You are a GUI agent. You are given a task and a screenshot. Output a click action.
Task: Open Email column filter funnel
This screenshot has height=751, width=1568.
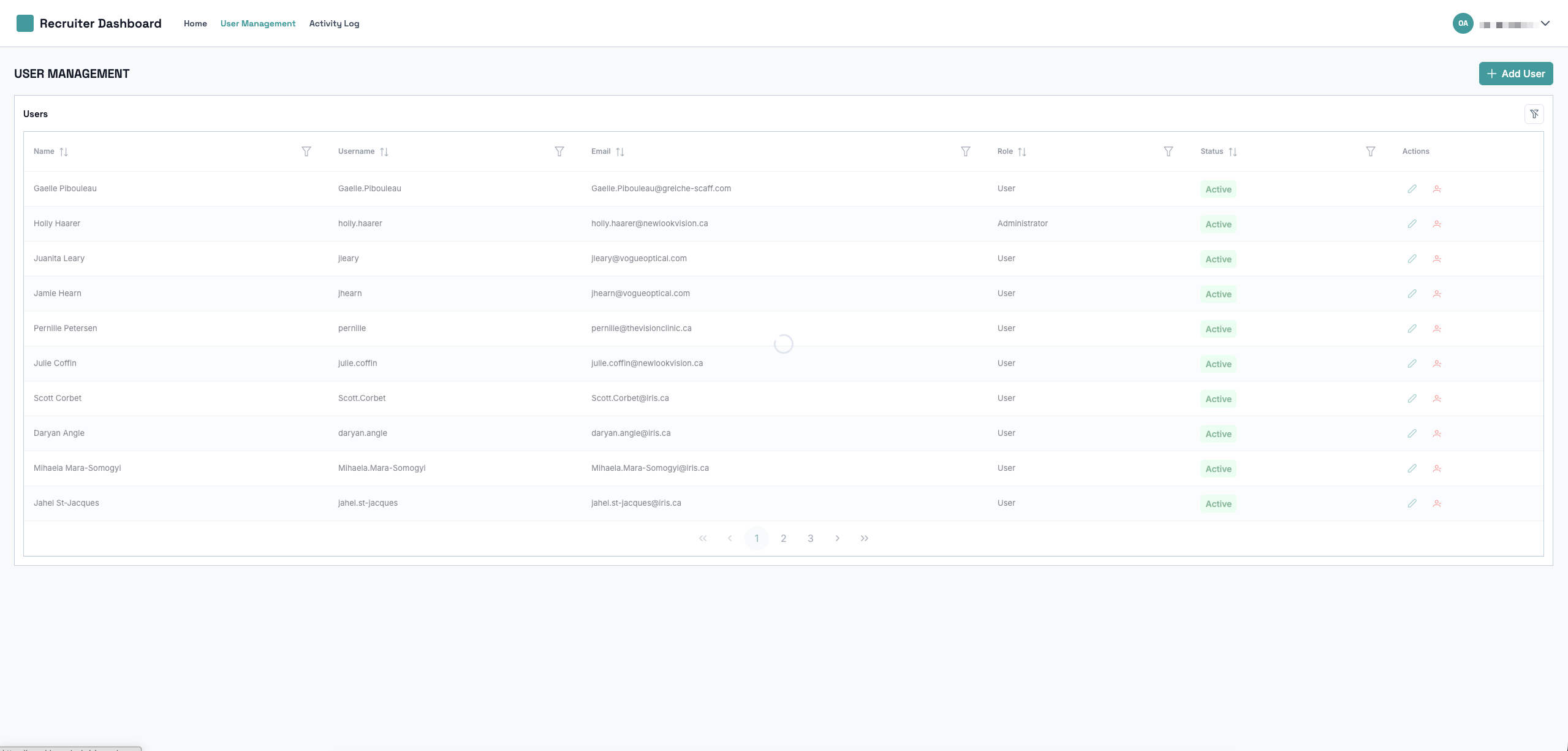click(x=966, y=151)
